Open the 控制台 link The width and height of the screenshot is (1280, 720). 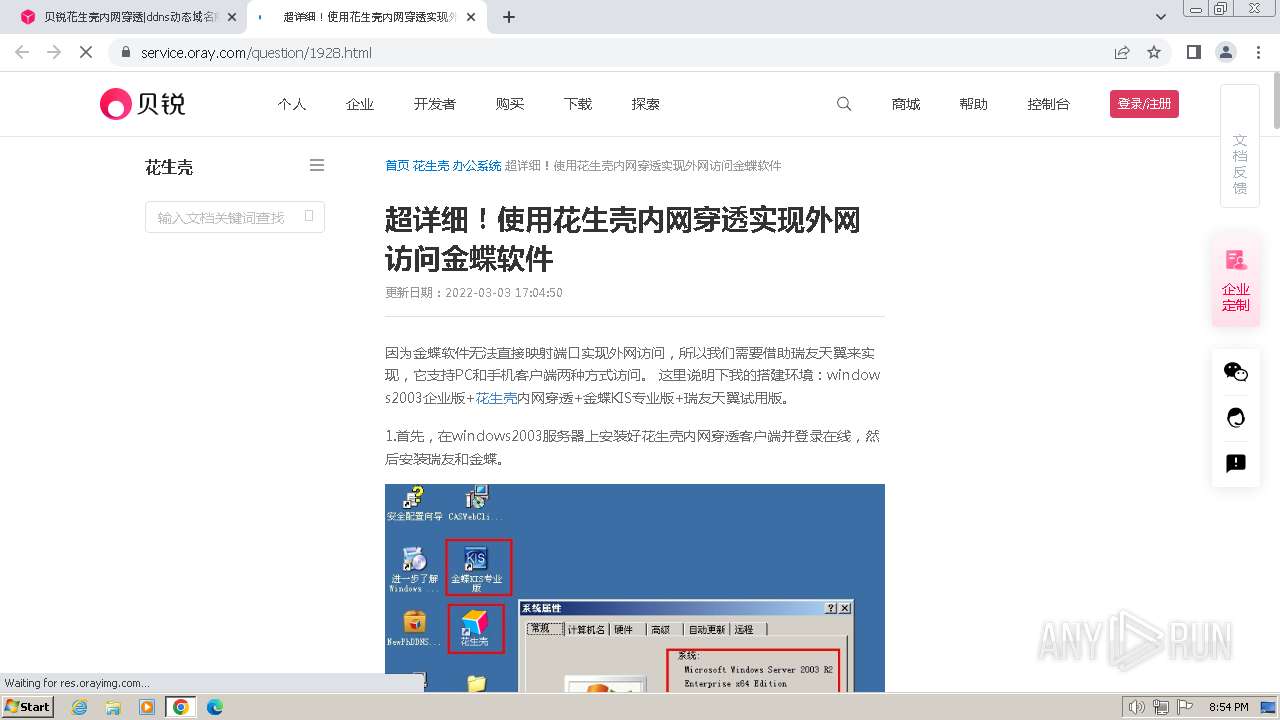(x=1049, y=104)
